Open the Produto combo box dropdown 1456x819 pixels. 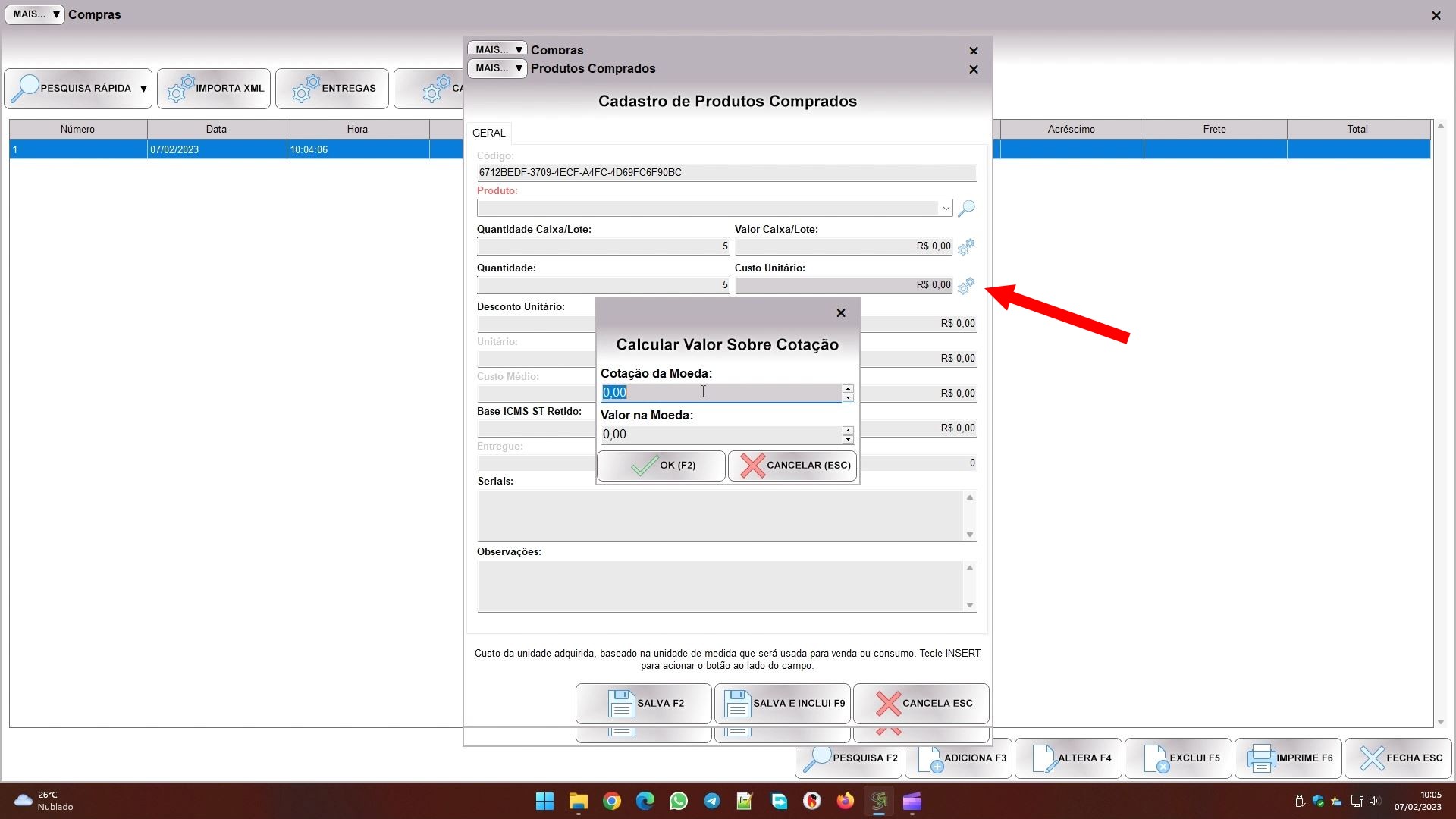[x=946, y=208]
